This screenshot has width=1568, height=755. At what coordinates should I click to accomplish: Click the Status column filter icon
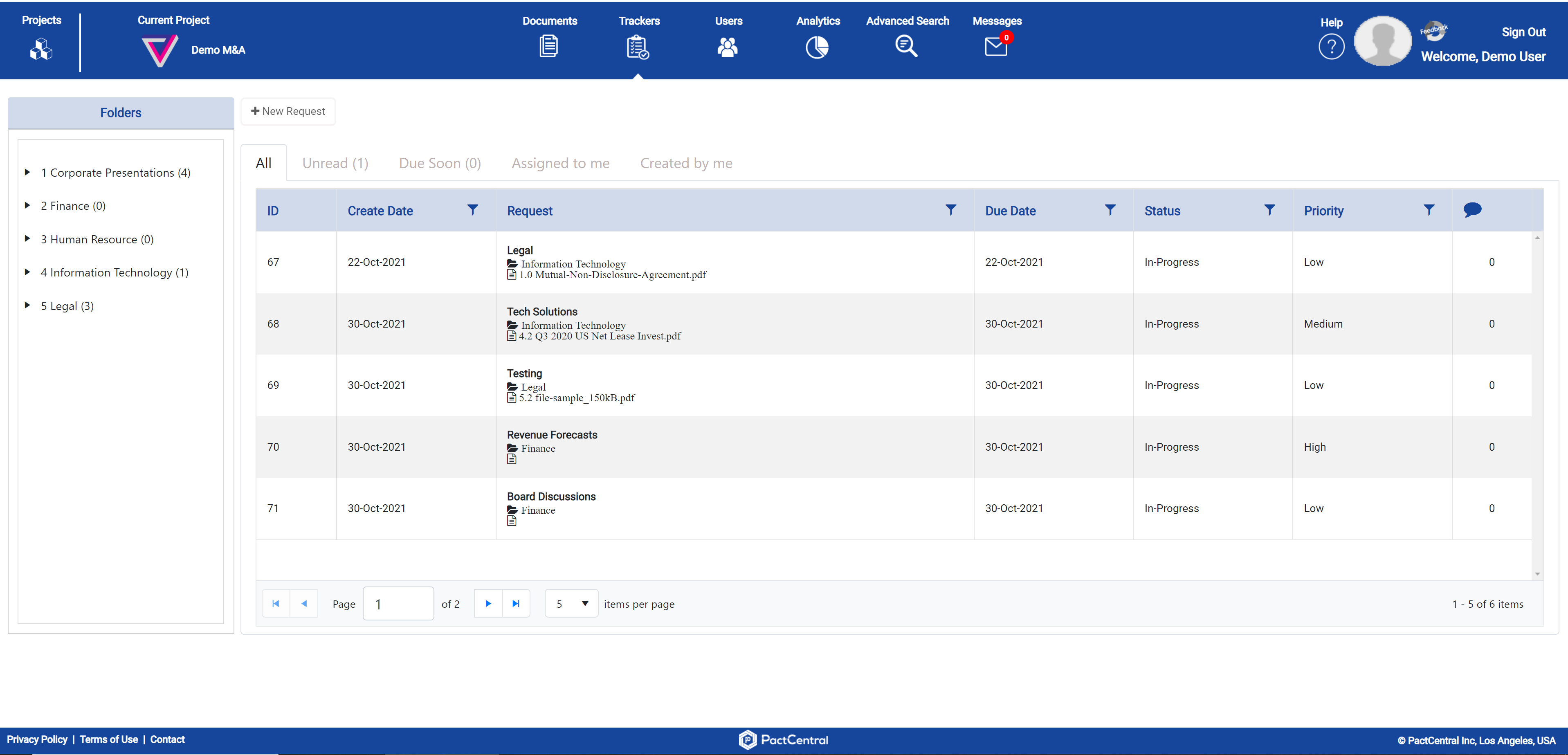point(1269,210)
